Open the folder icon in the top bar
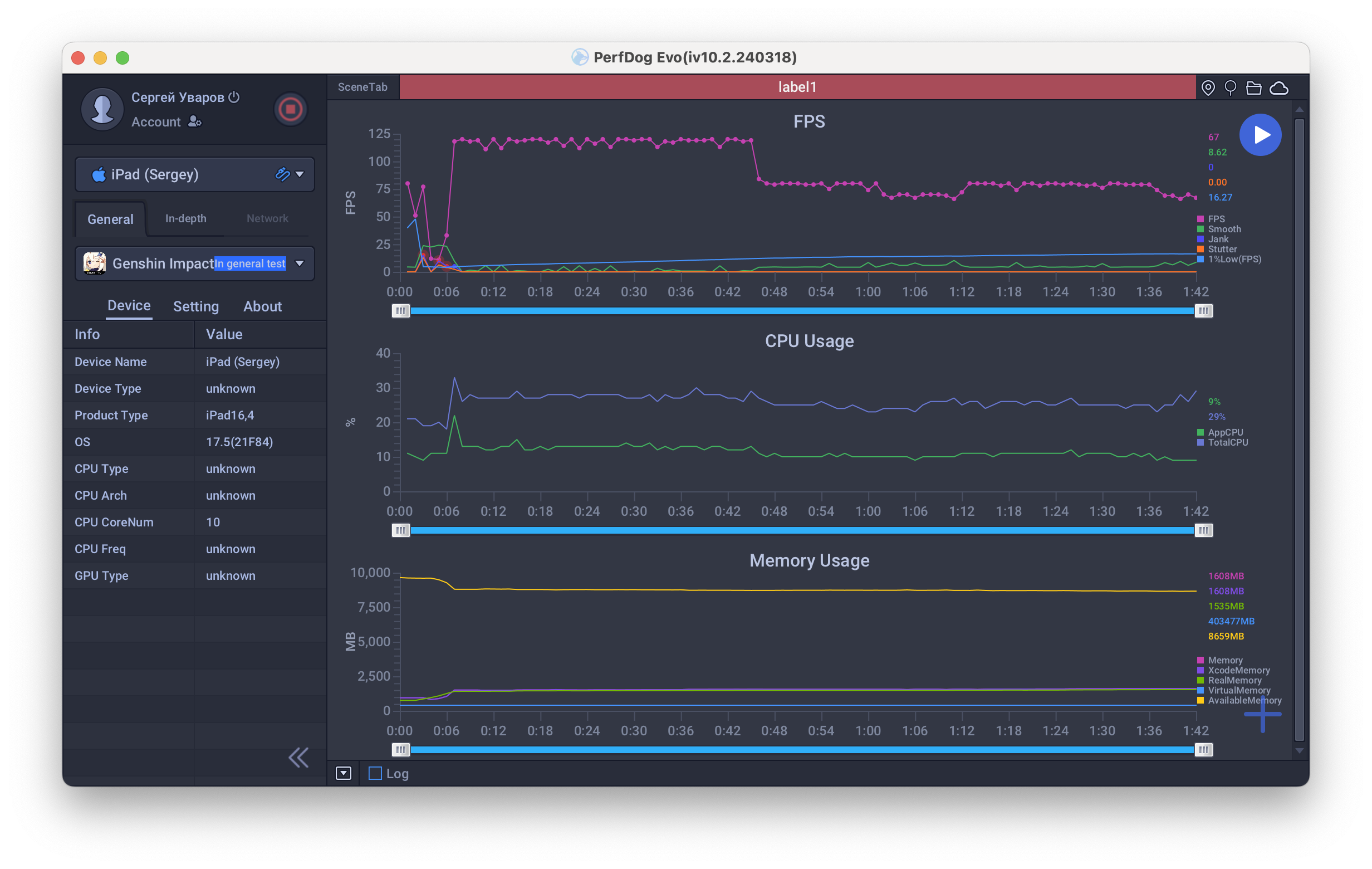 point(1253,88)
